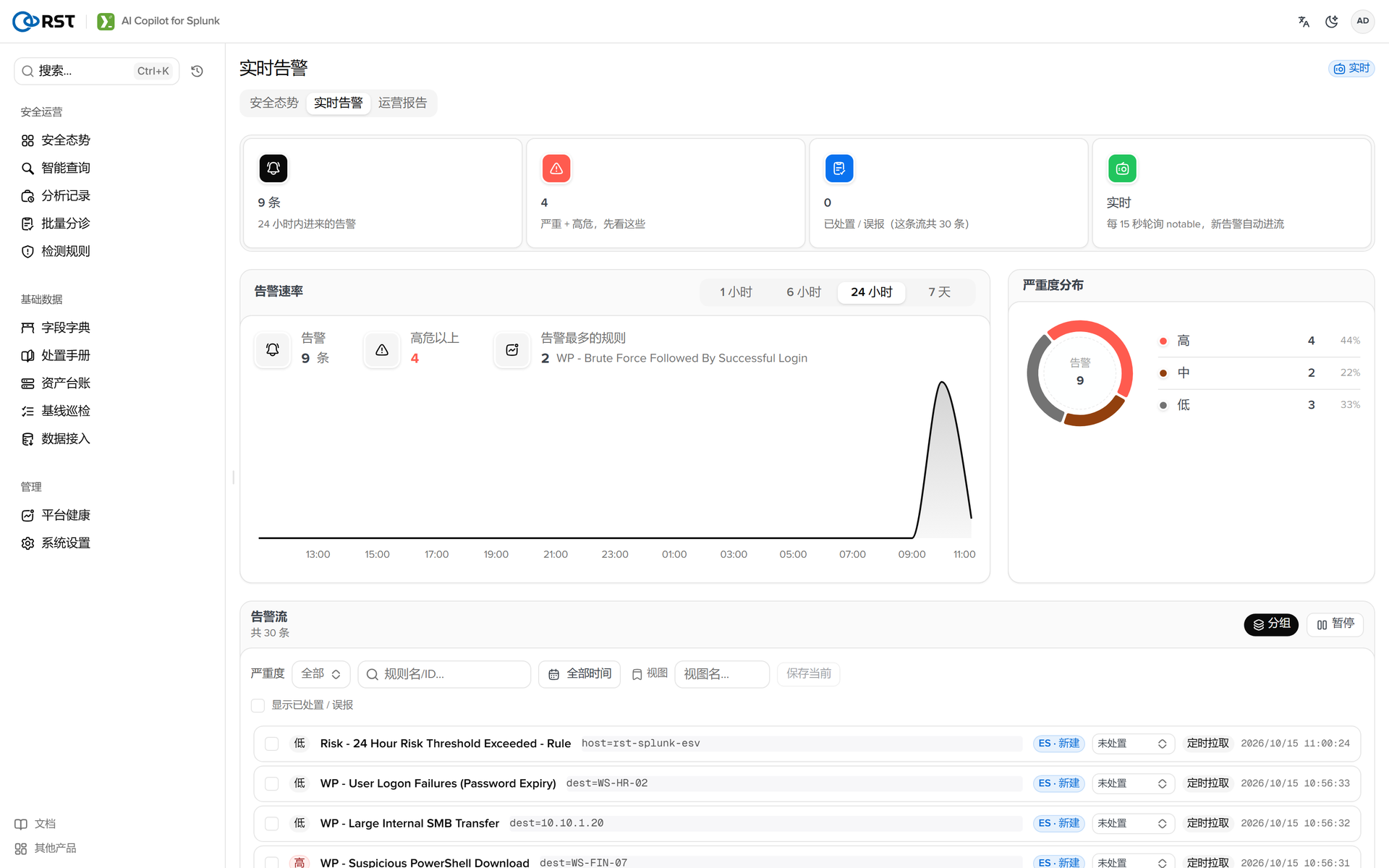Open 未处置 status dropdown for PowerShell Download row
The width and height of the screenshot is (1389, 868).
[1132, 862]
